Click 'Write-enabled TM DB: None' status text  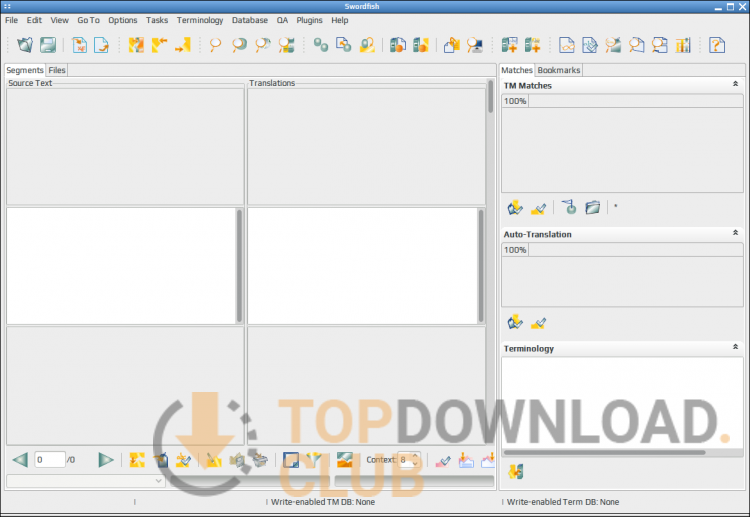(323, 502)
